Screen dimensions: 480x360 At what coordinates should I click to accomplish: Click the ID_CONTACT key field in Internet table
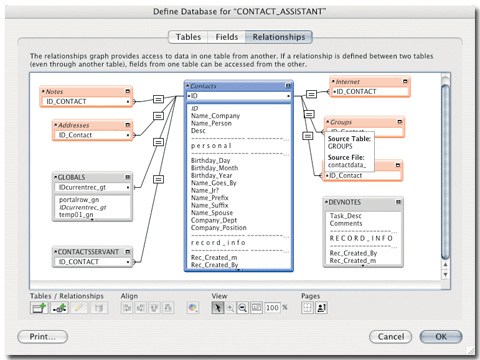(370, 92)
